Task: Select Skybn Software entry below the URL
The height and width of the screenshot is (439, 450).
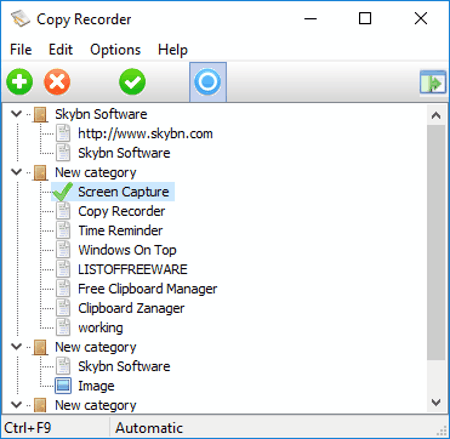Action: pyautogui.click(x=124, y=153)
